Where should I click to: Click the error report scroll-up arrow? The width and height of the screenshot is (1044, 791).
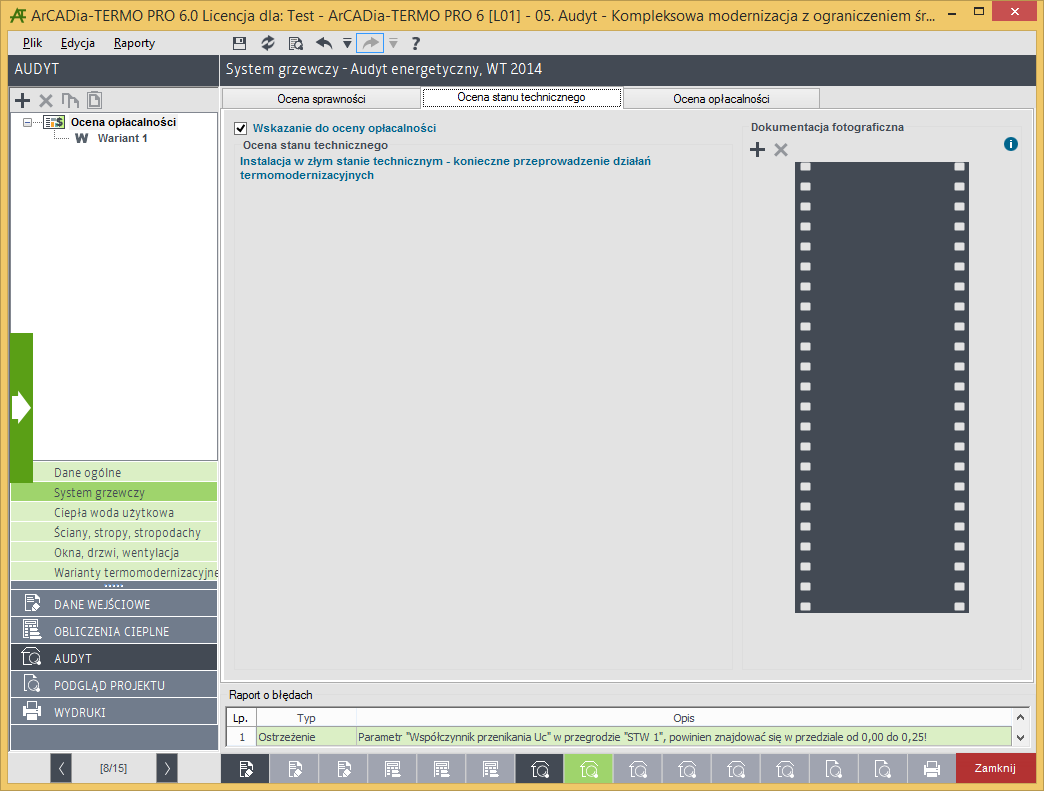[1020, 717]
